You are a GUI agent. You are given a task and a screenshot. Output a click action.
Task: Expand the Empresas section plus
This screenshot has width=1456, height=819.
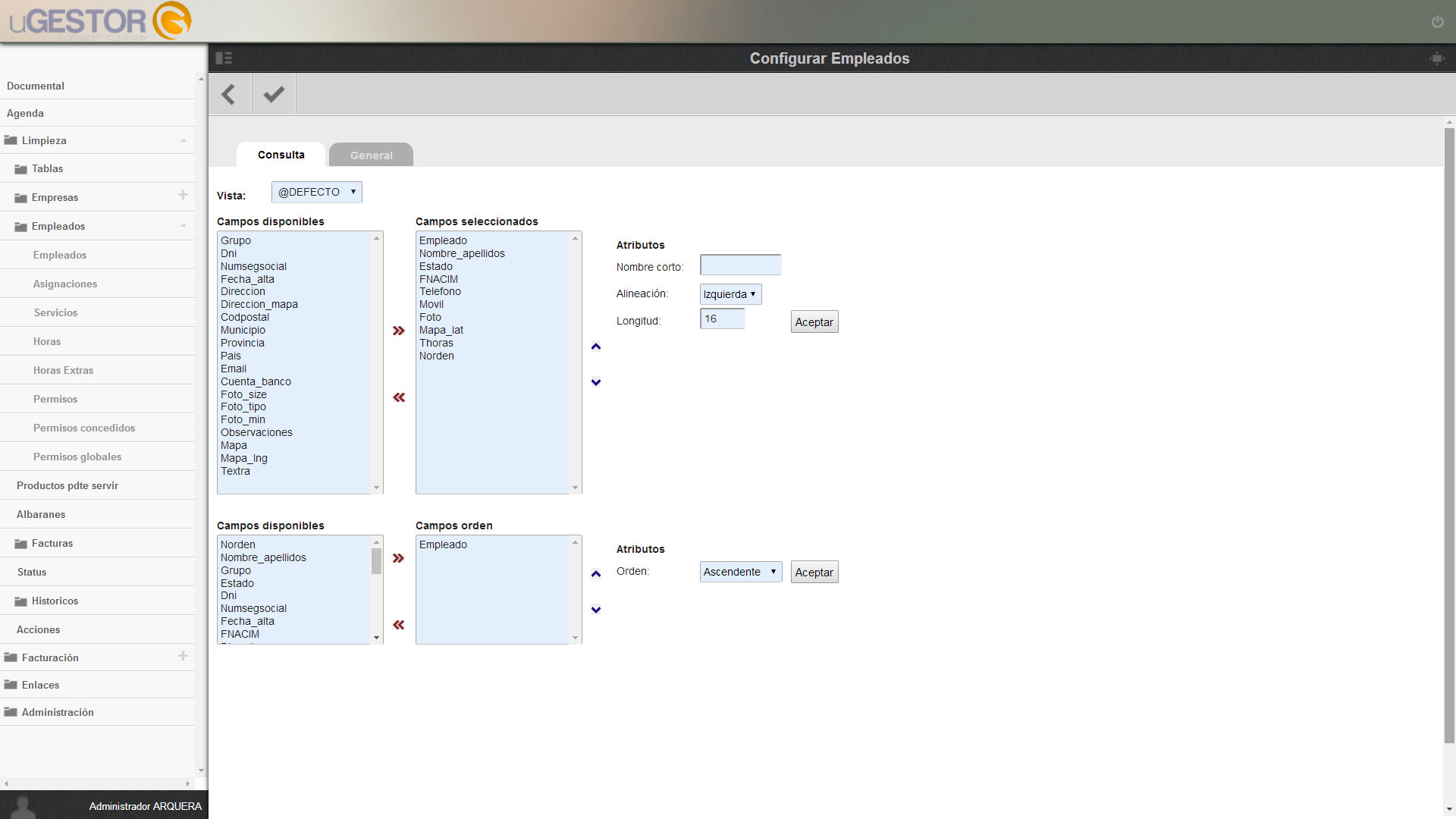(x=183, y=195)
